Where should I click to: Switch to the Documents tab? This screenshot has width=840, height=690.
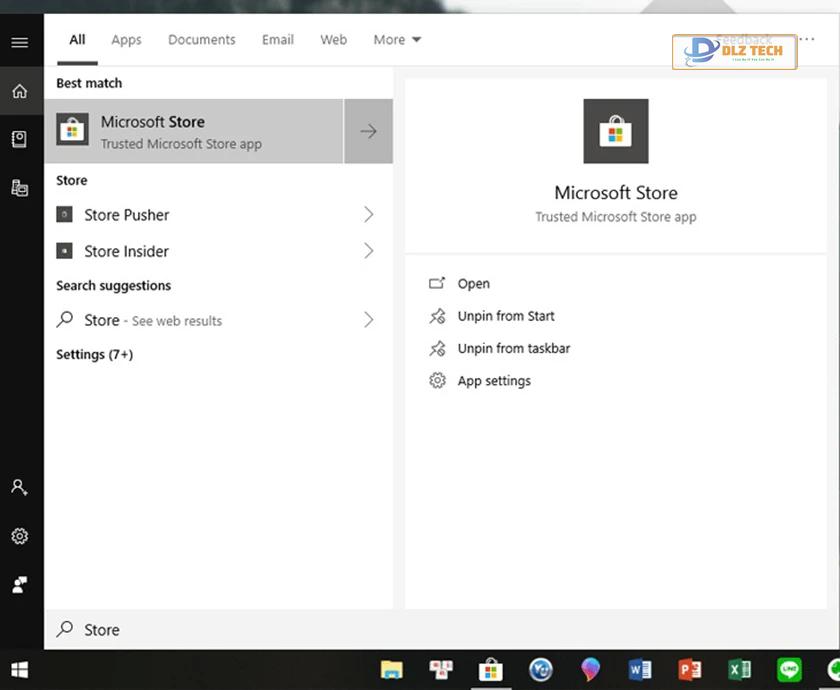tap(201, 40)
